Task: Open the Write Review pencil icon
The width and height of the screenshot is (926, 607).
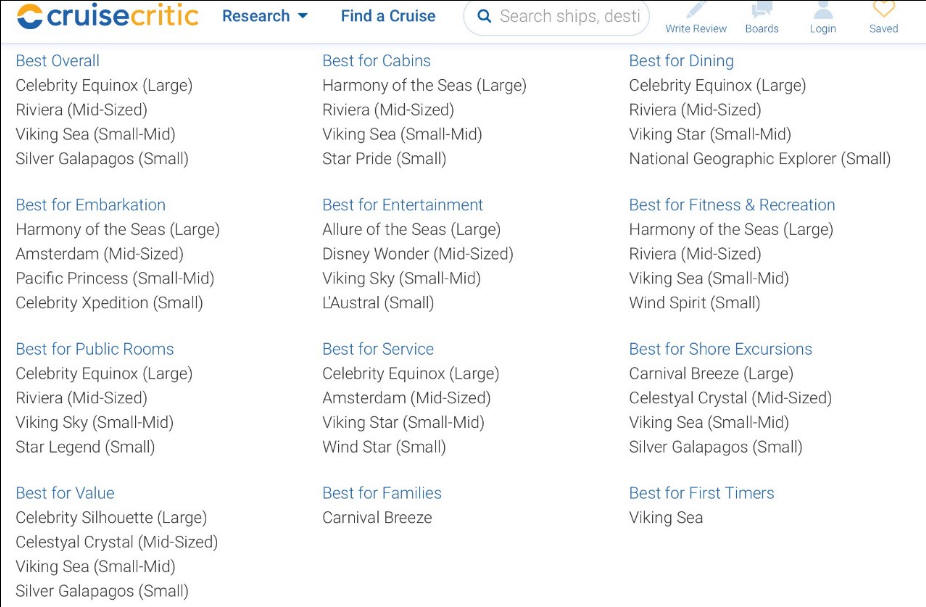Action: (696, 9)
